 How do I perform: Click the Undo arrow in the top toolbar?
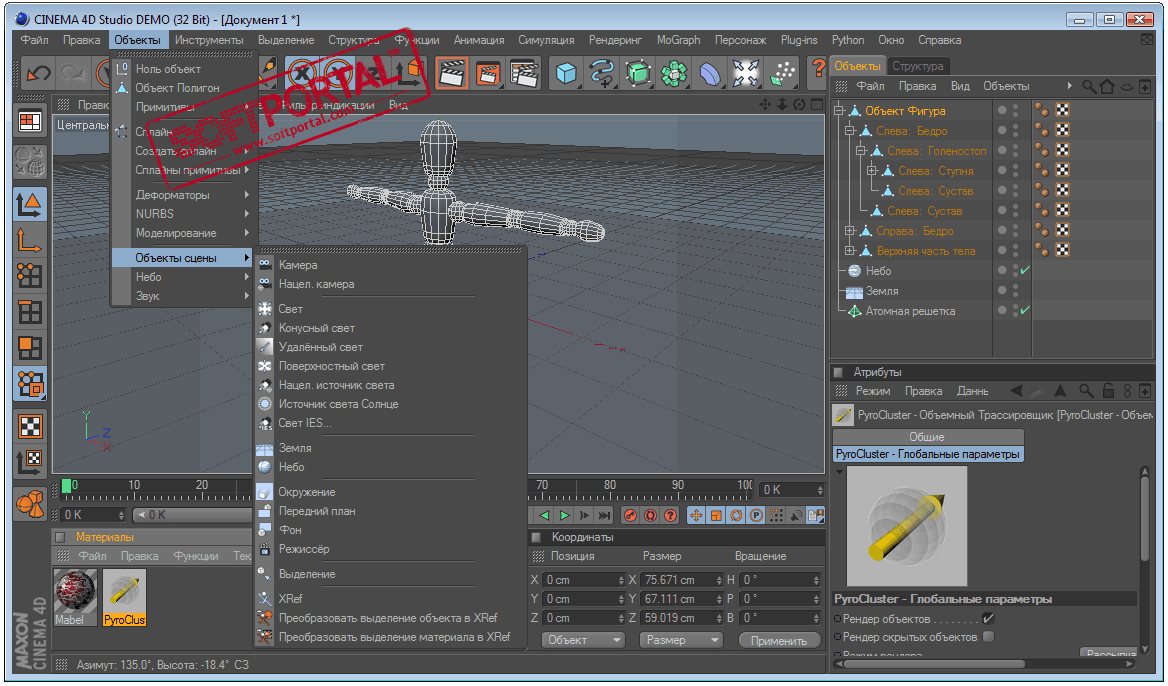[38, 73]
